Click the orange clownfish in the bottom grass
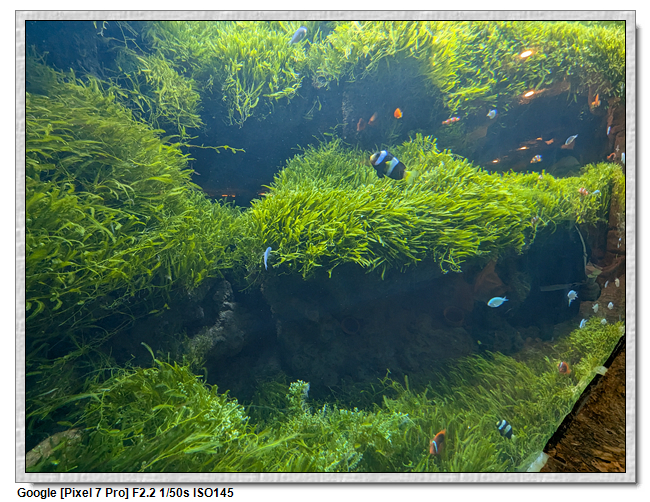 click(x=437, y=443)
